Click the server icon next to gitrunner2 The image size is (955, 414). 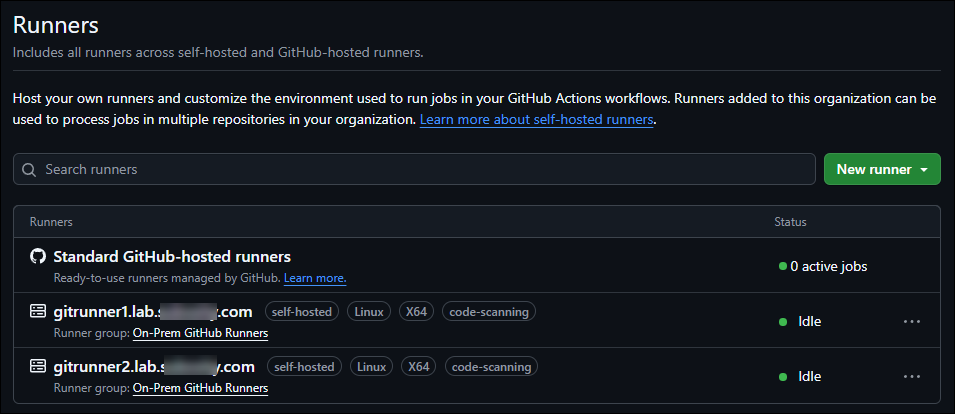pos(38,366)
